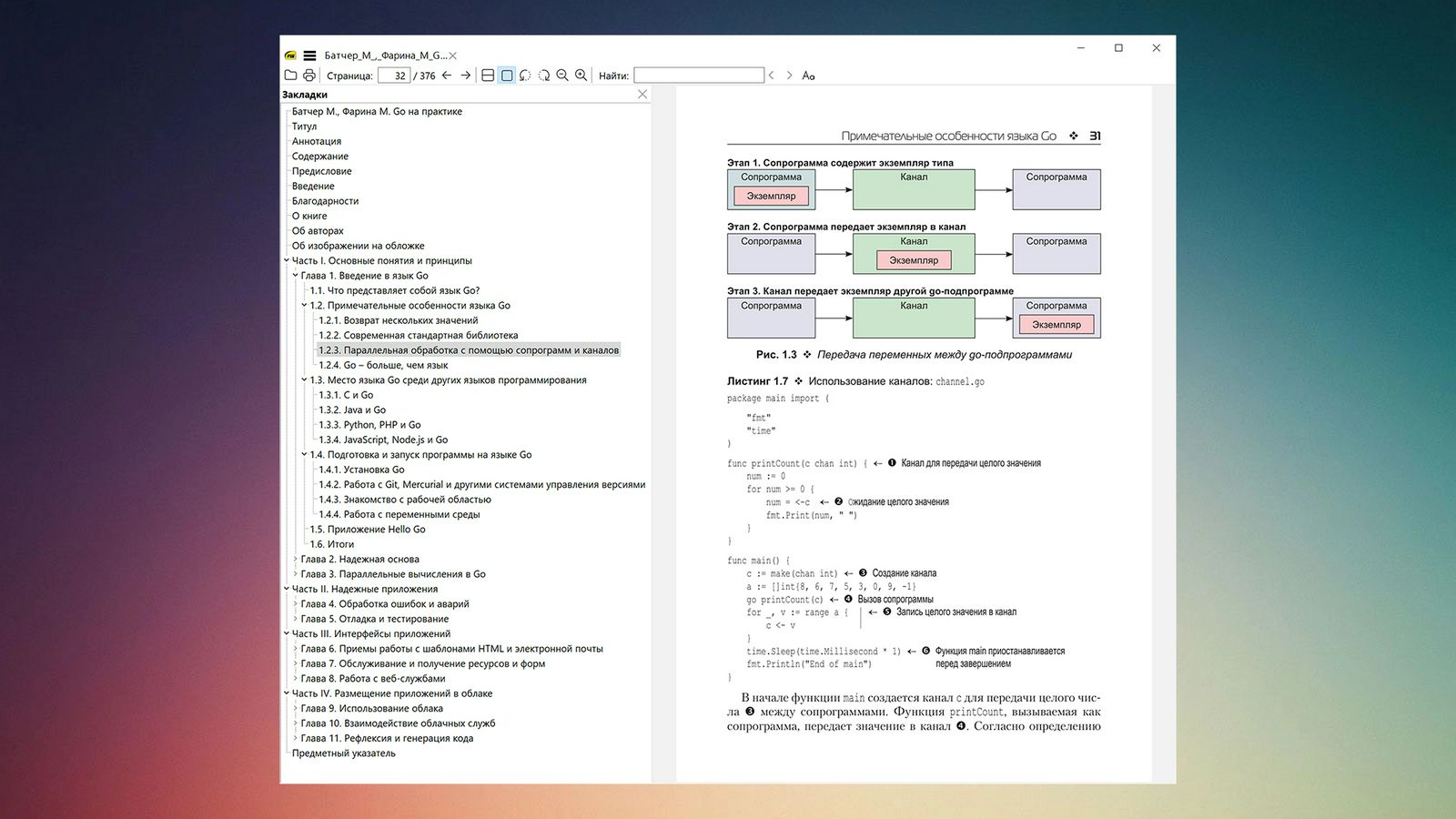Viewport: 1456px width, 819px height.
Task: Rotate the page right
Action: coord(544,76)
